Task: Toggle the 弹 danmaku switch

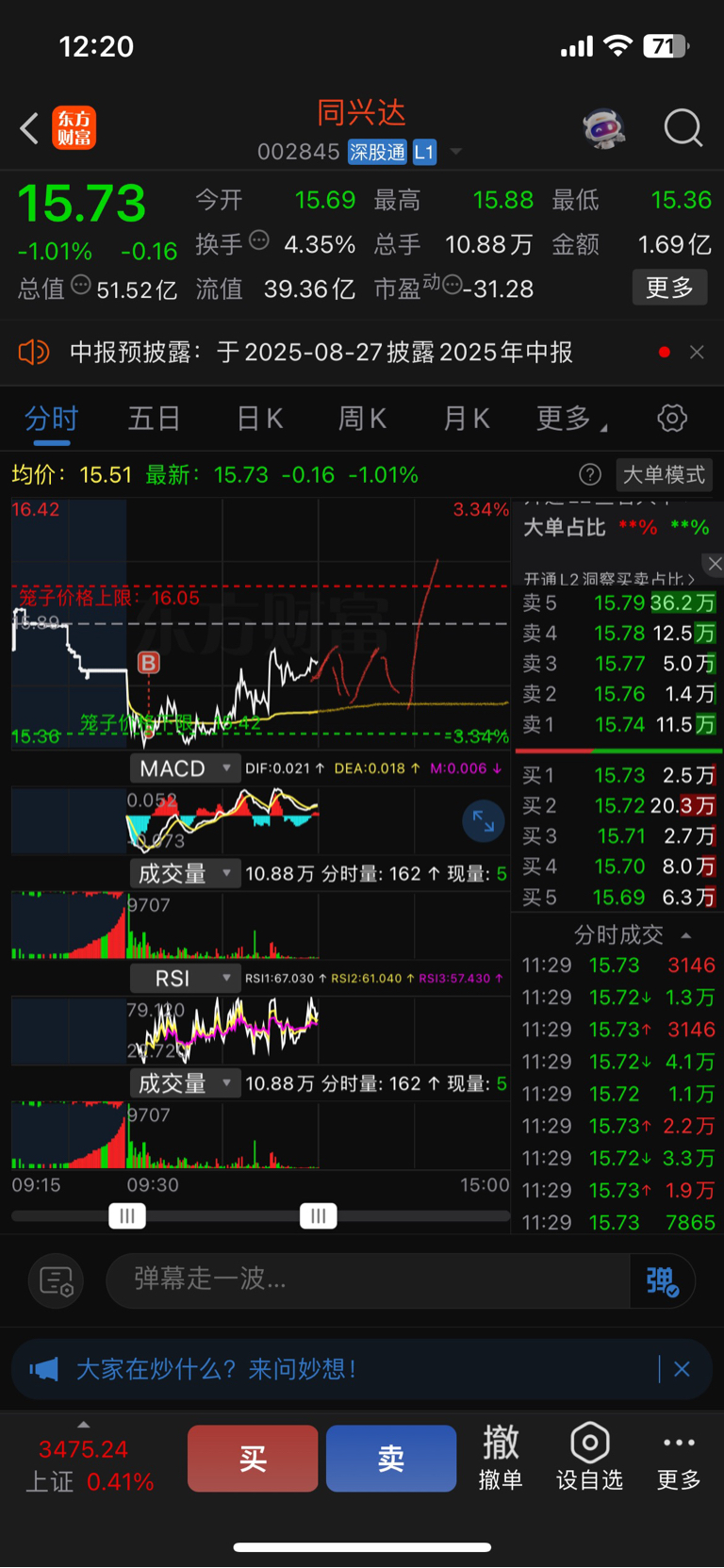Action: (x=662, y=1280)
